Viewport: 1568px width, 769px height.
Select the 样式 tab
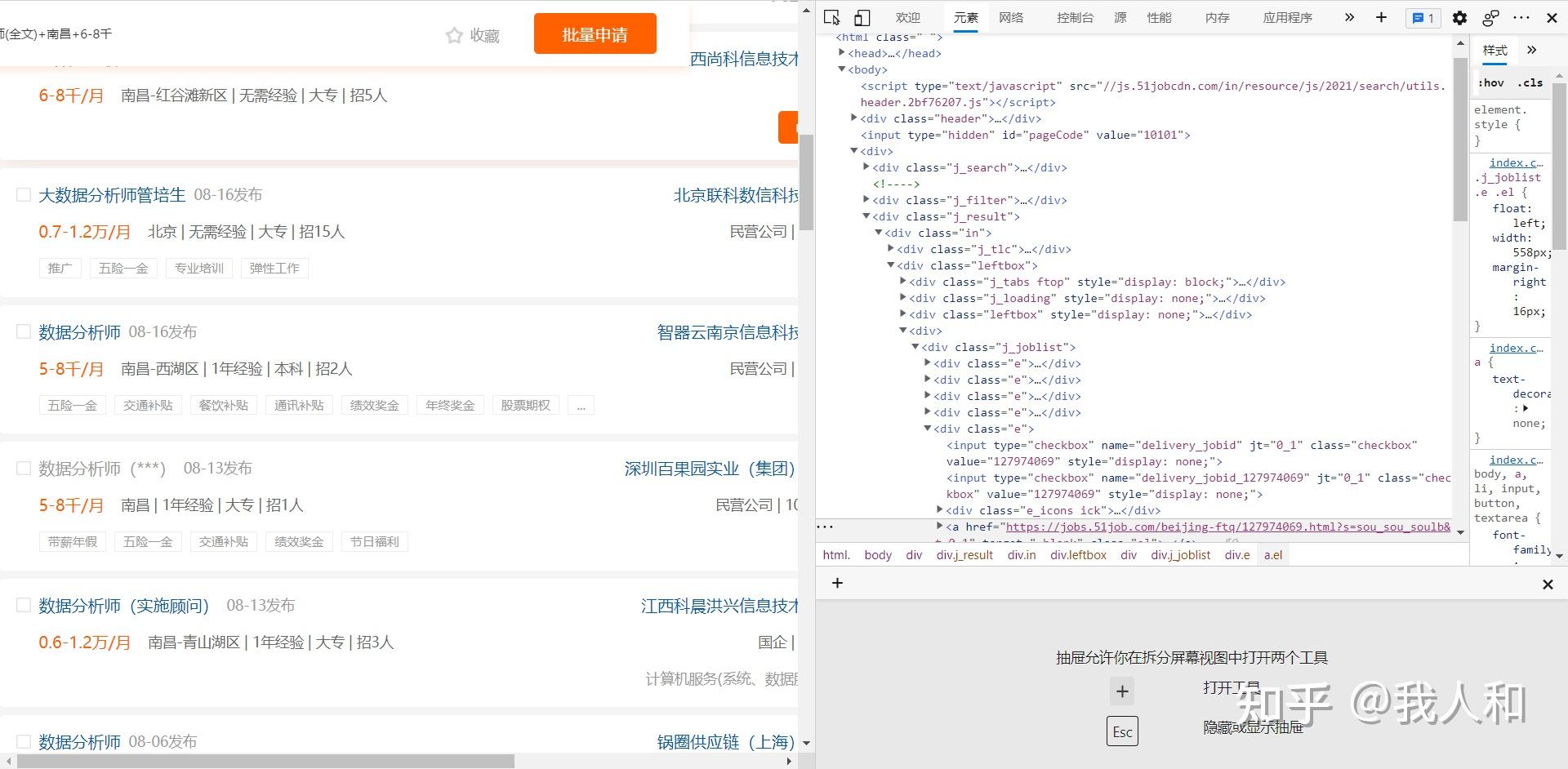(1495, 51)
